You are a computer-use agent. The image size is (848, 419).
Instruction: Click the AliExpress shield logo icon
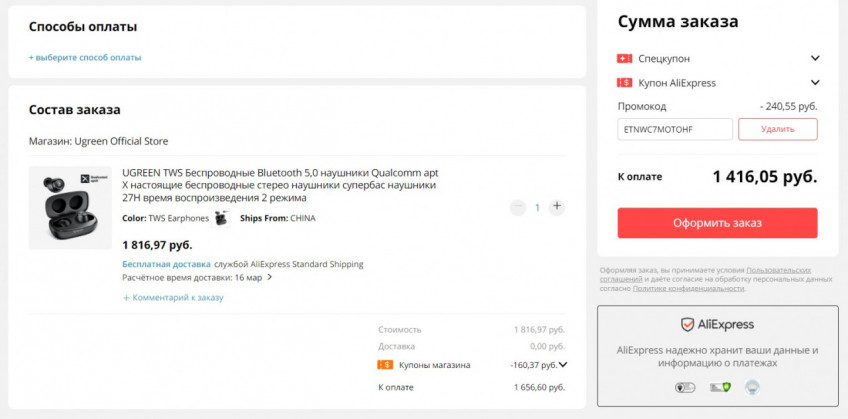[687, 325]
